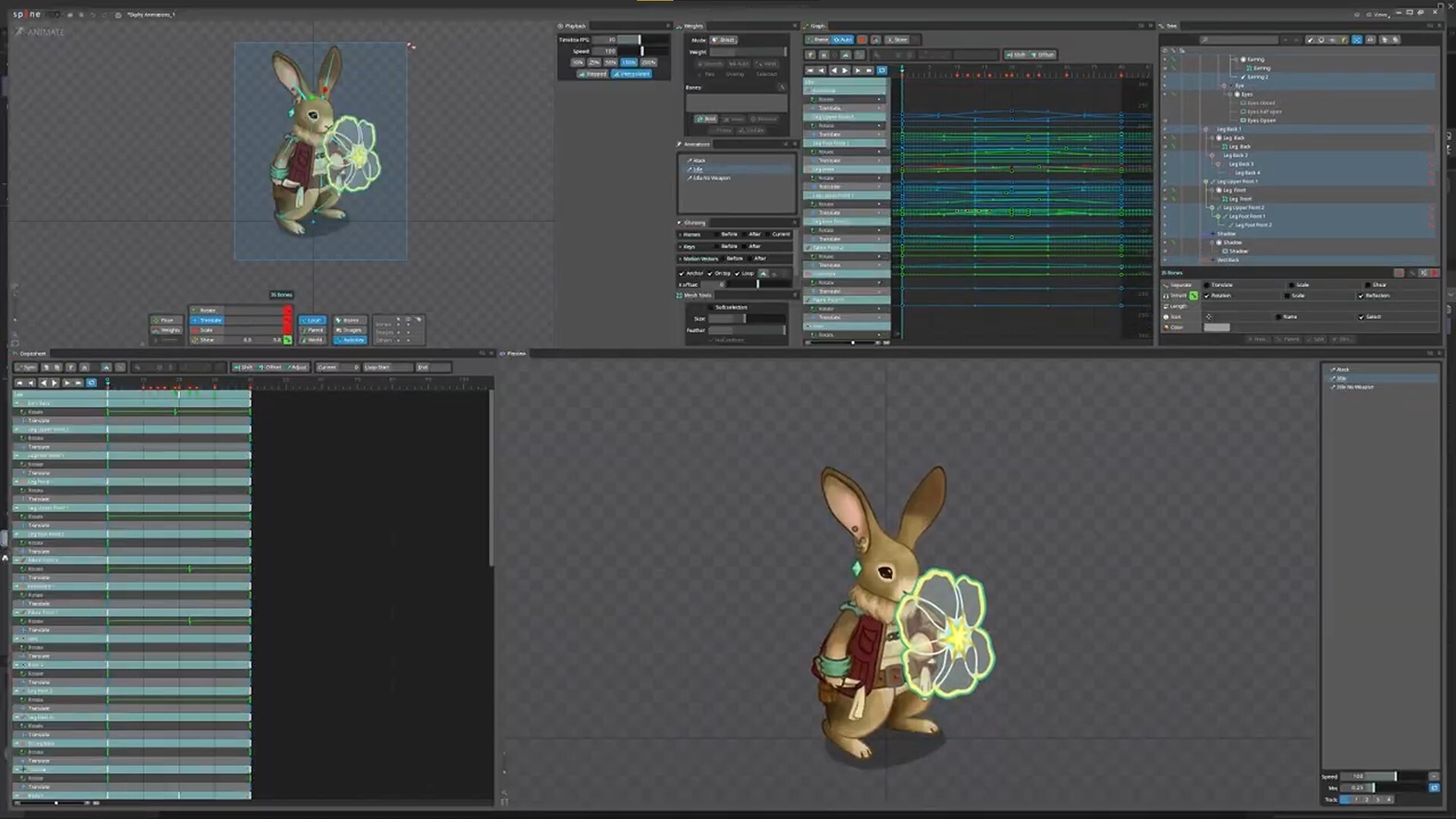Click the Stepped playback button
Image resolution: width=1456 pixels, height=819 pixels.
pyautogui.click(x=593, y=74)
